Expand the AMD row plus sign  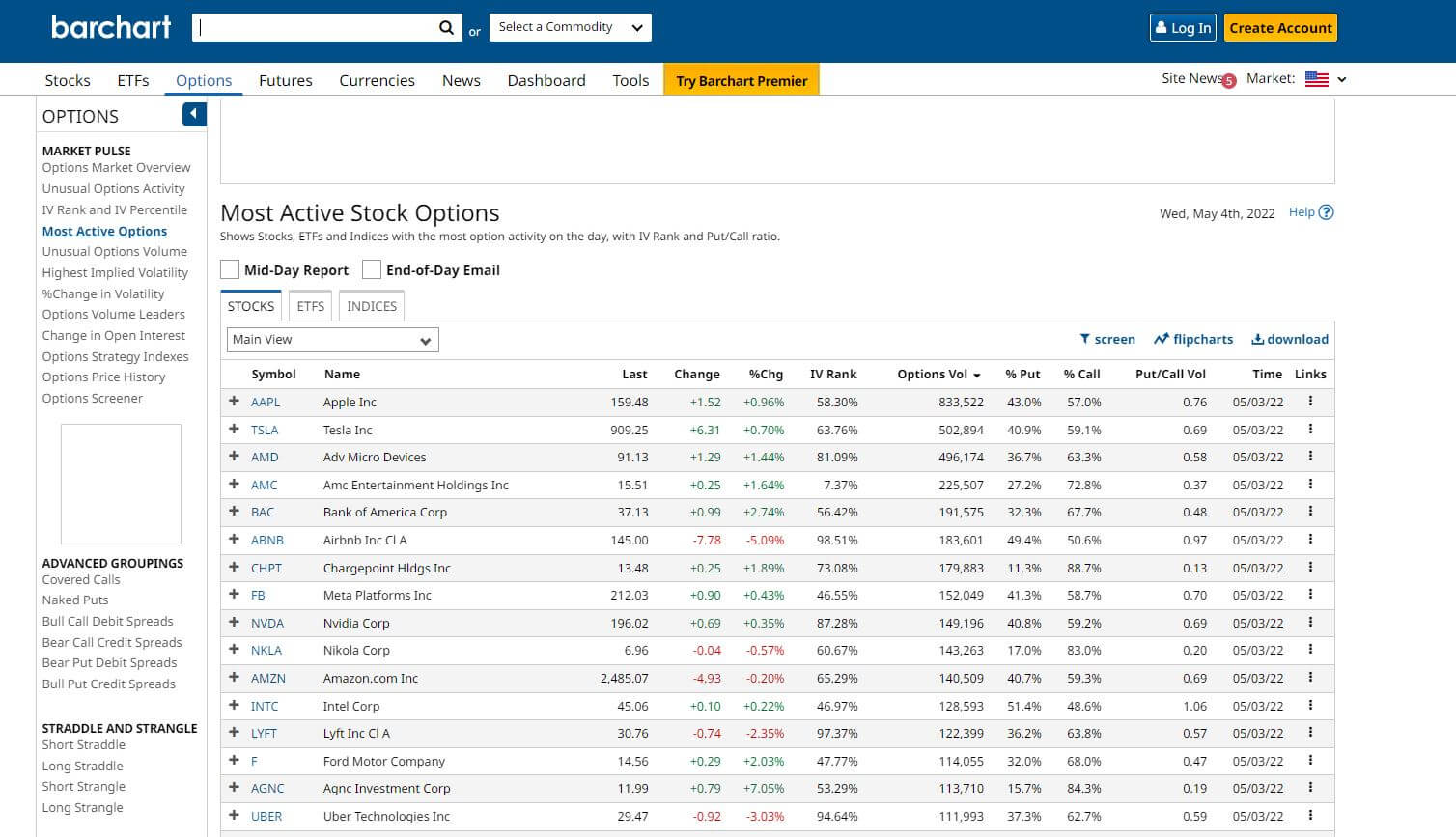(234, 456)
